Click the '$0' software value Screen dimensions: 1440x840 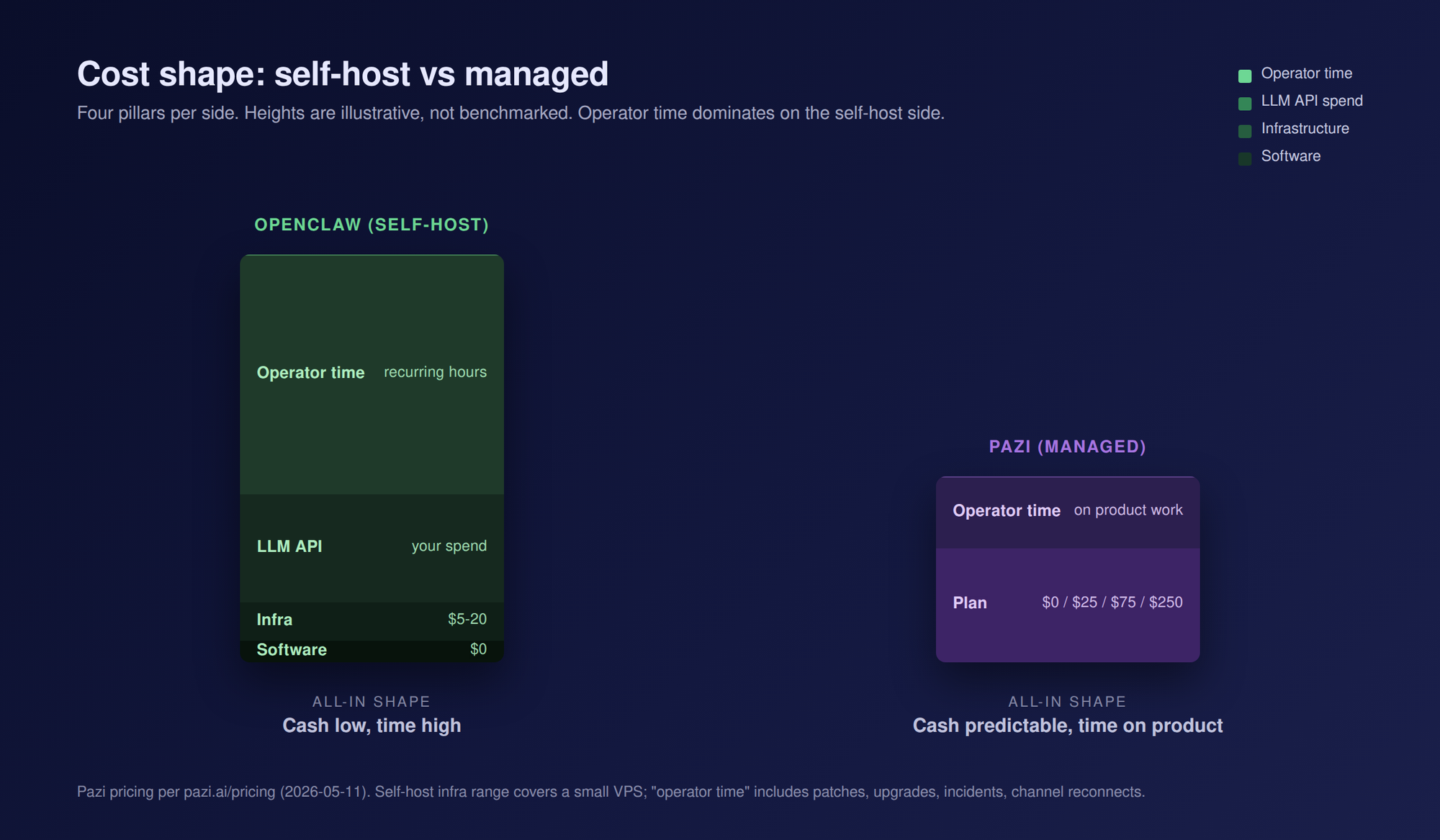478,649
